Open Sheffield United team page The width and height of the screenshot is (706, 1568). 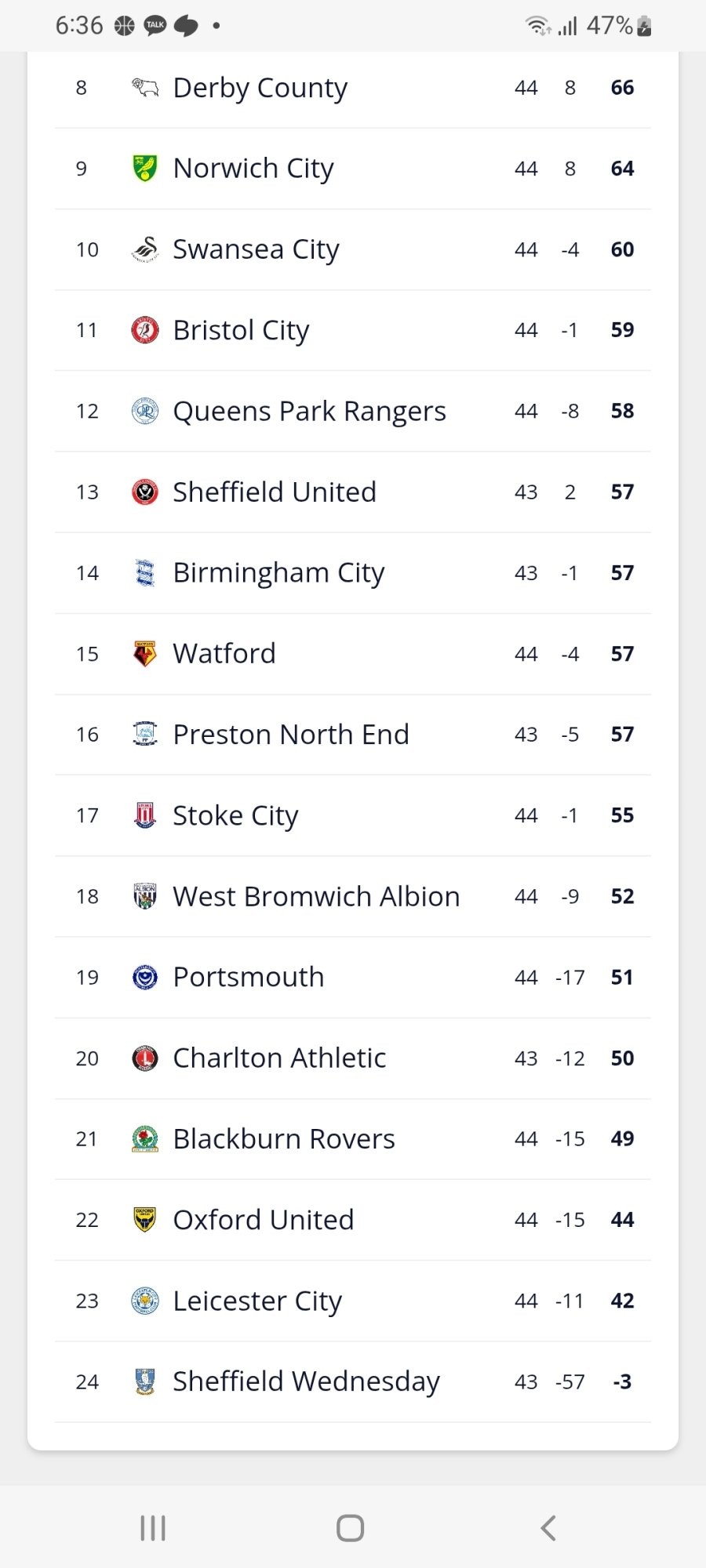275,492
